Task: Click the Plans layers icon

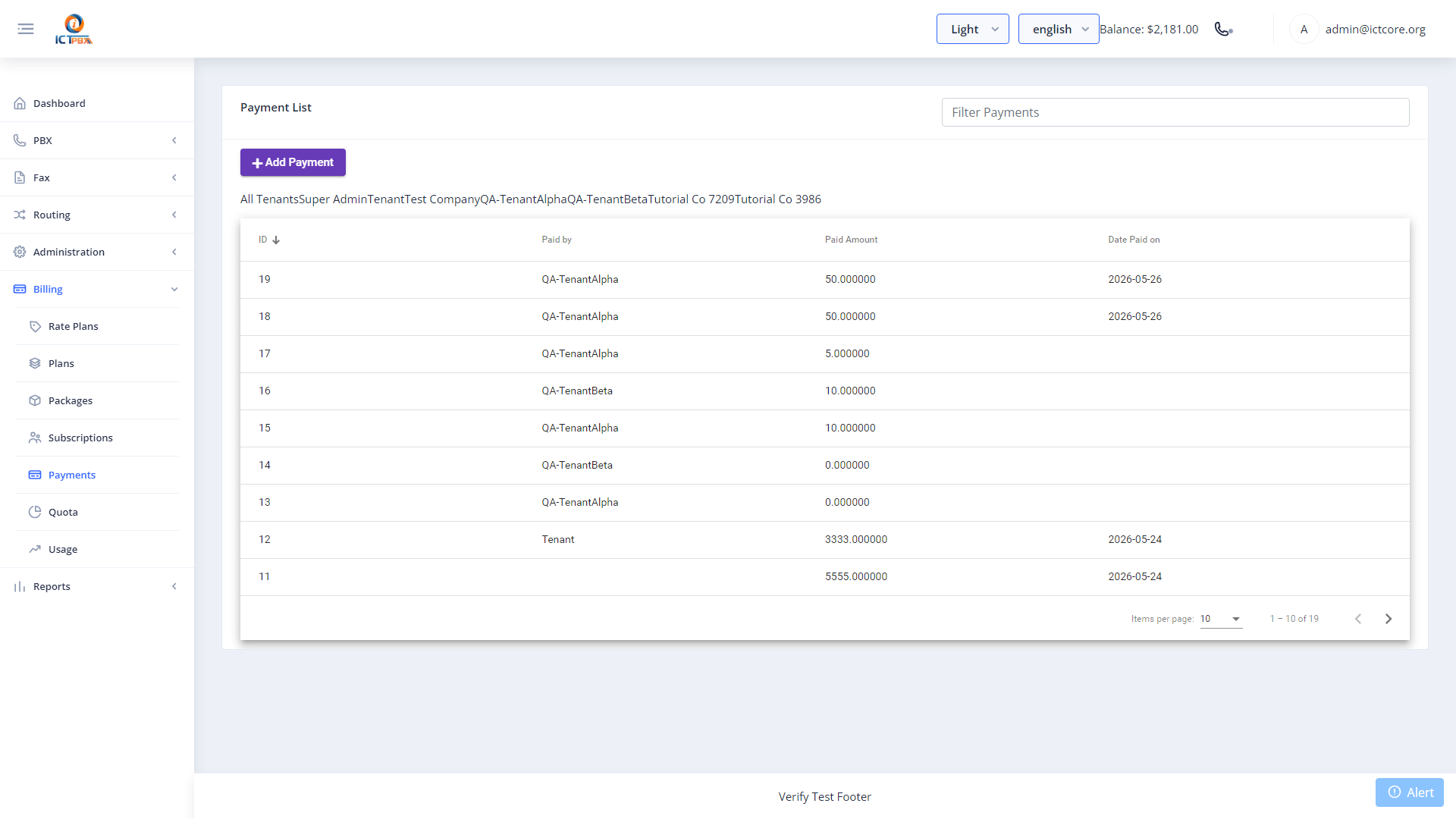Action: click(x=35, y=363)
